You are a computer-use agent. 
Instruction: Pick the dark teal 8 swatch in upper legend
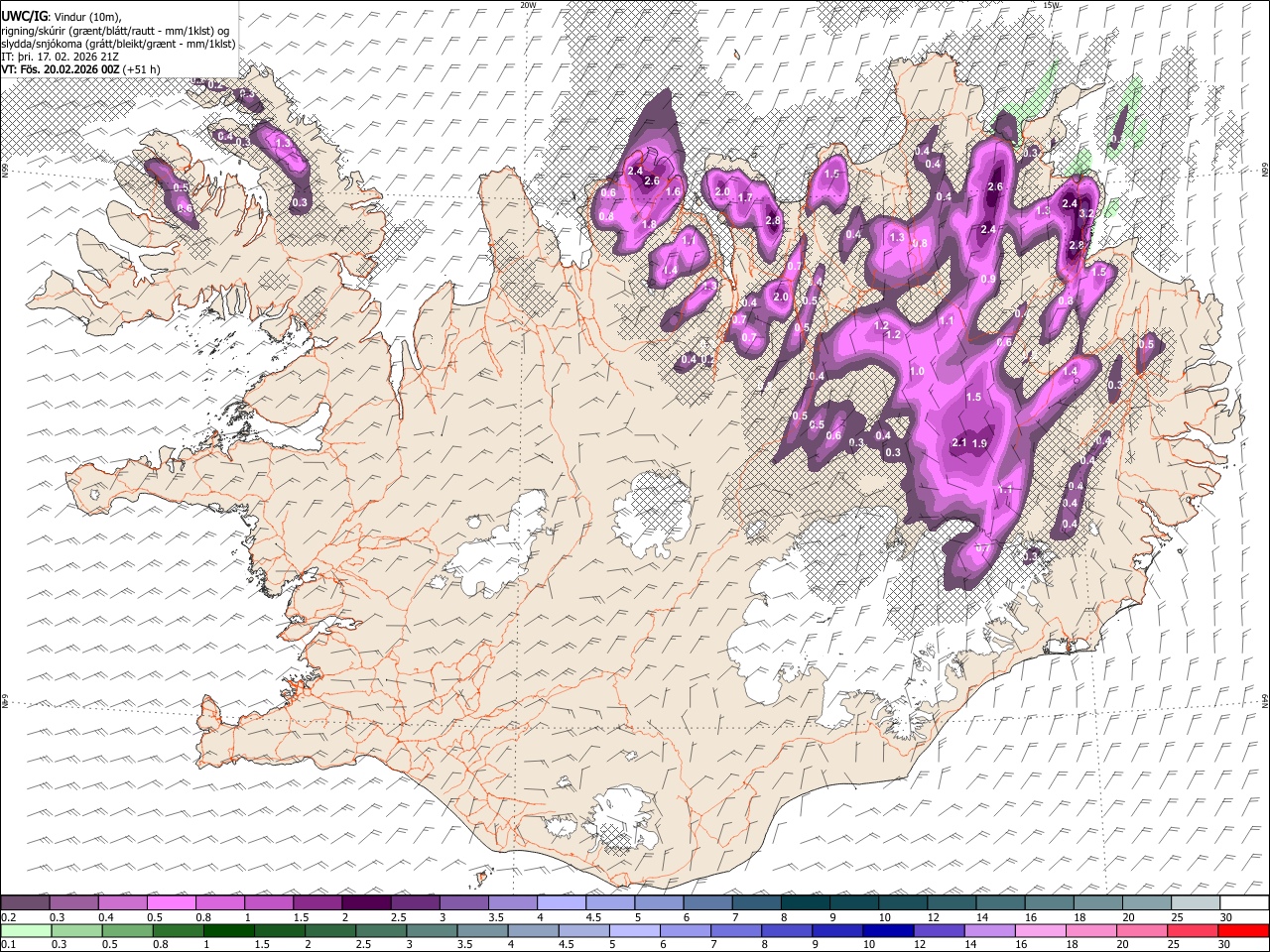point(805,903)
